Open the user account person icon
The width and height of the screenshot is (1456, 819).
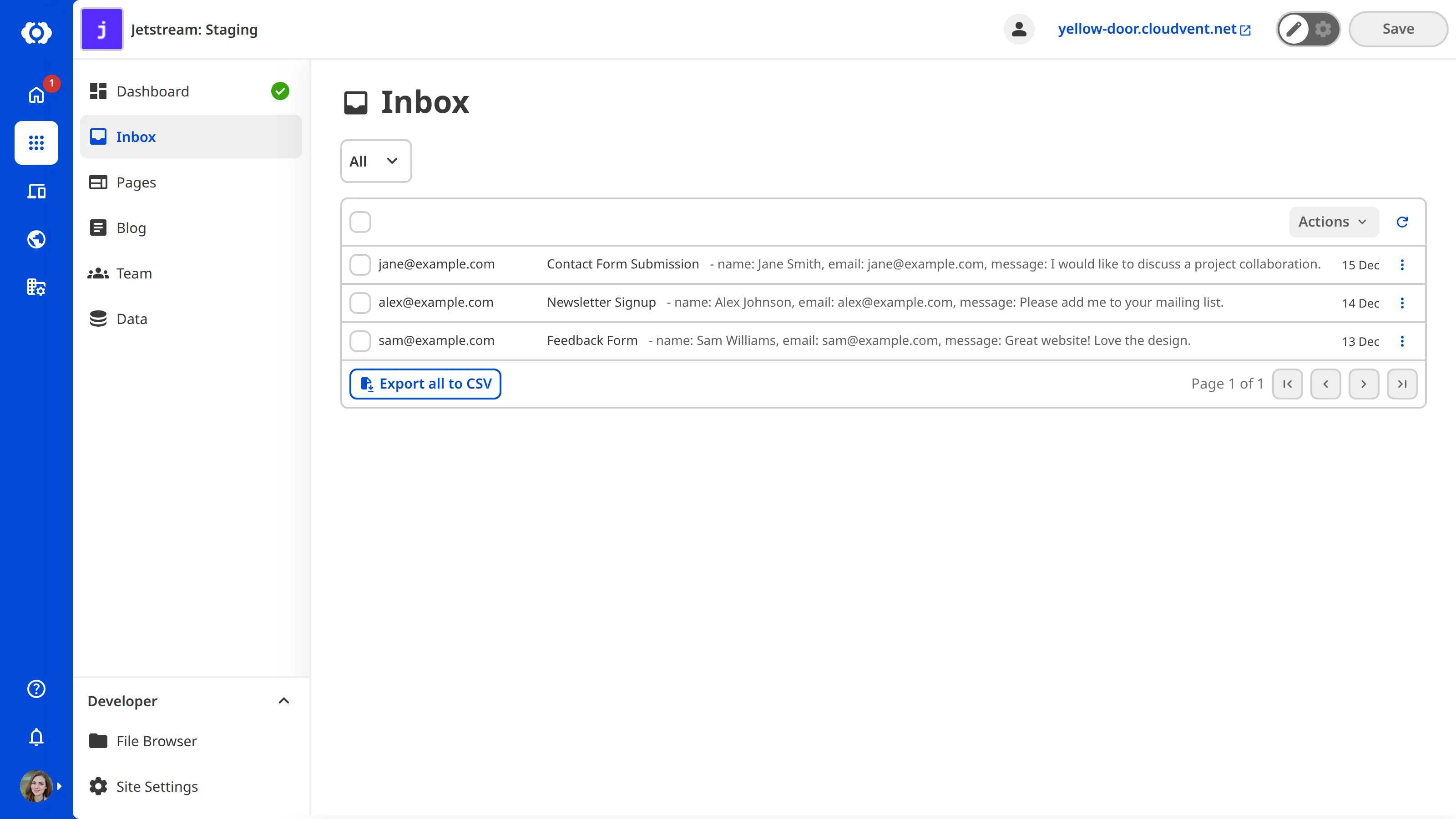pyautogui.click(x=1019, y=29)
